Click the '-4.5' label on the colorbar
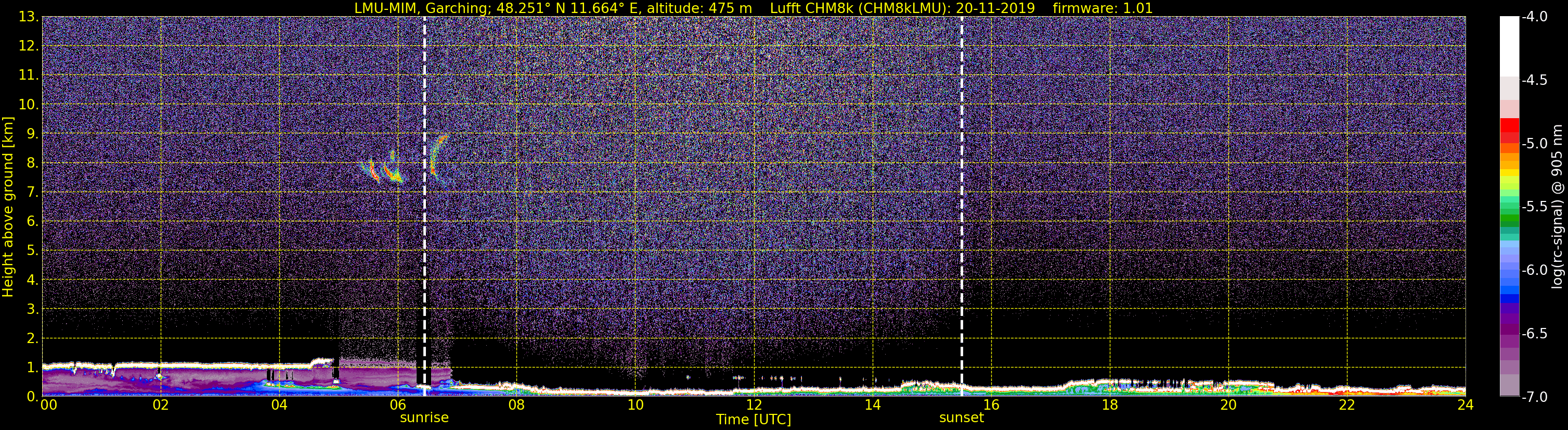The image size is (1568, 430). 1534,80
